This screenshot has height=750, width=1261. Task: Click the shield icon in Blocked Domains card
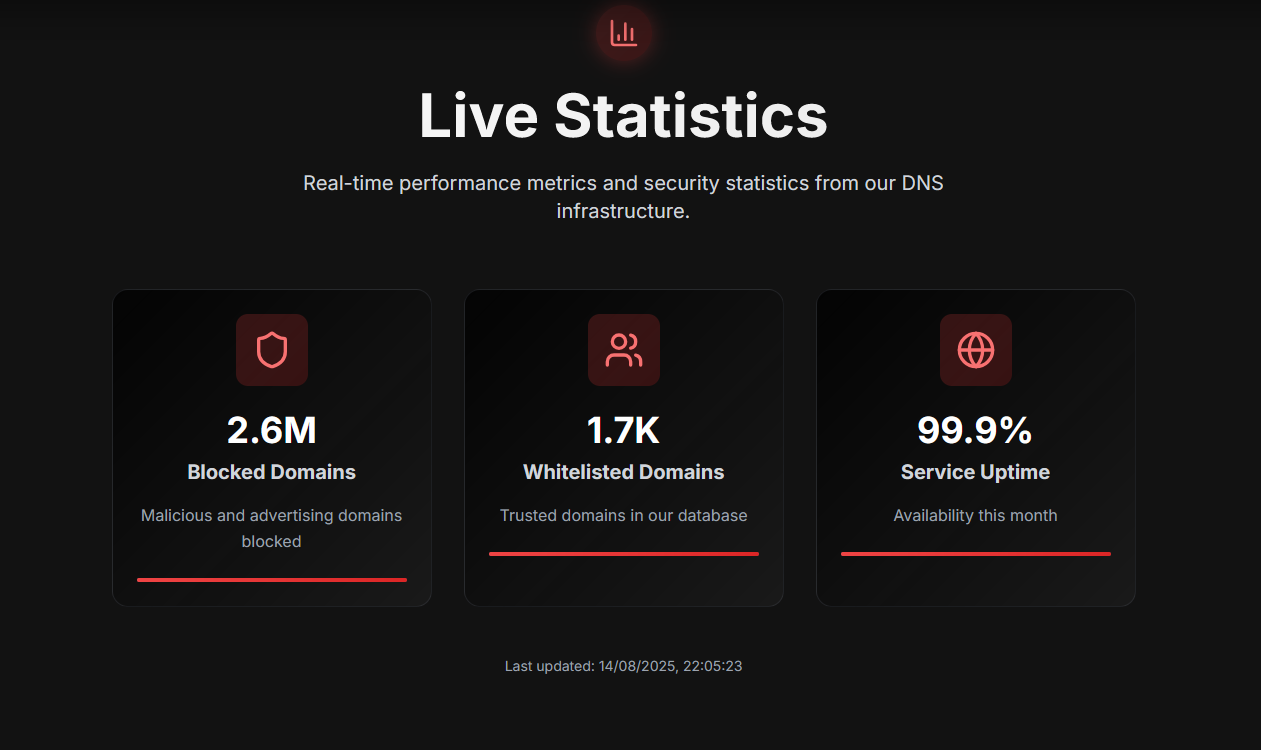tap(272, 350)
